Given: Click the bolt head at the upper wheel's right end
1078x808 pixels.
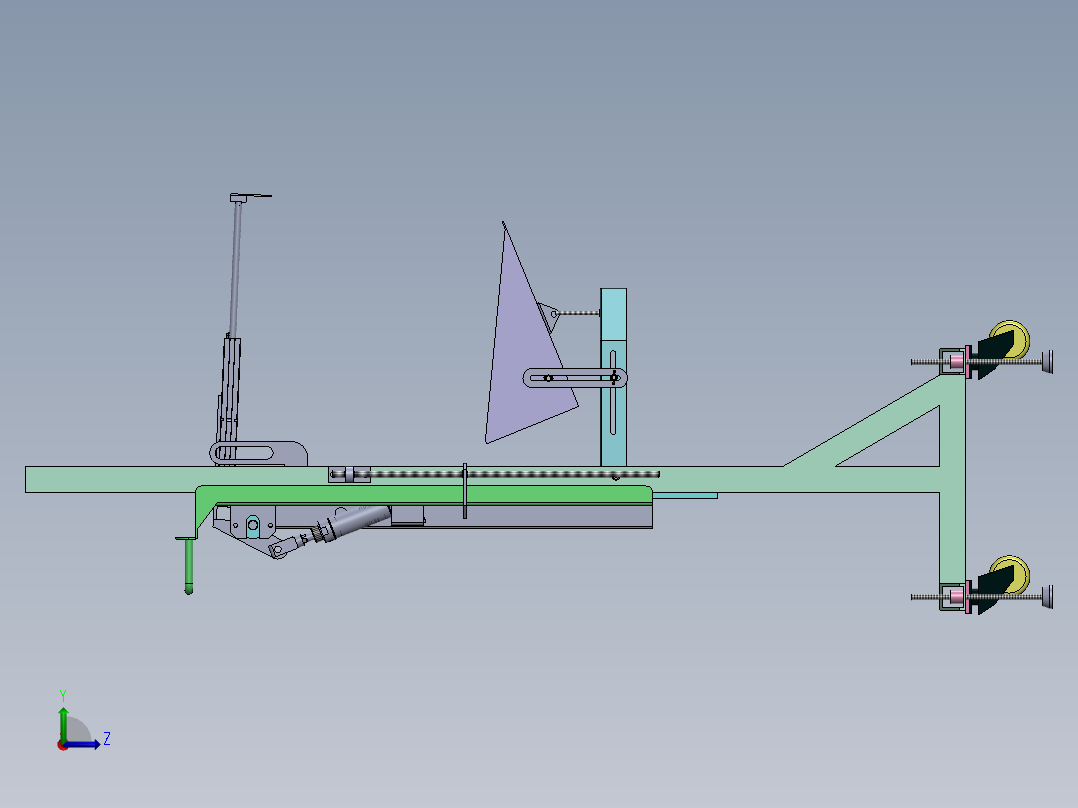Looking at the screenshot, I should point(1047,362).
